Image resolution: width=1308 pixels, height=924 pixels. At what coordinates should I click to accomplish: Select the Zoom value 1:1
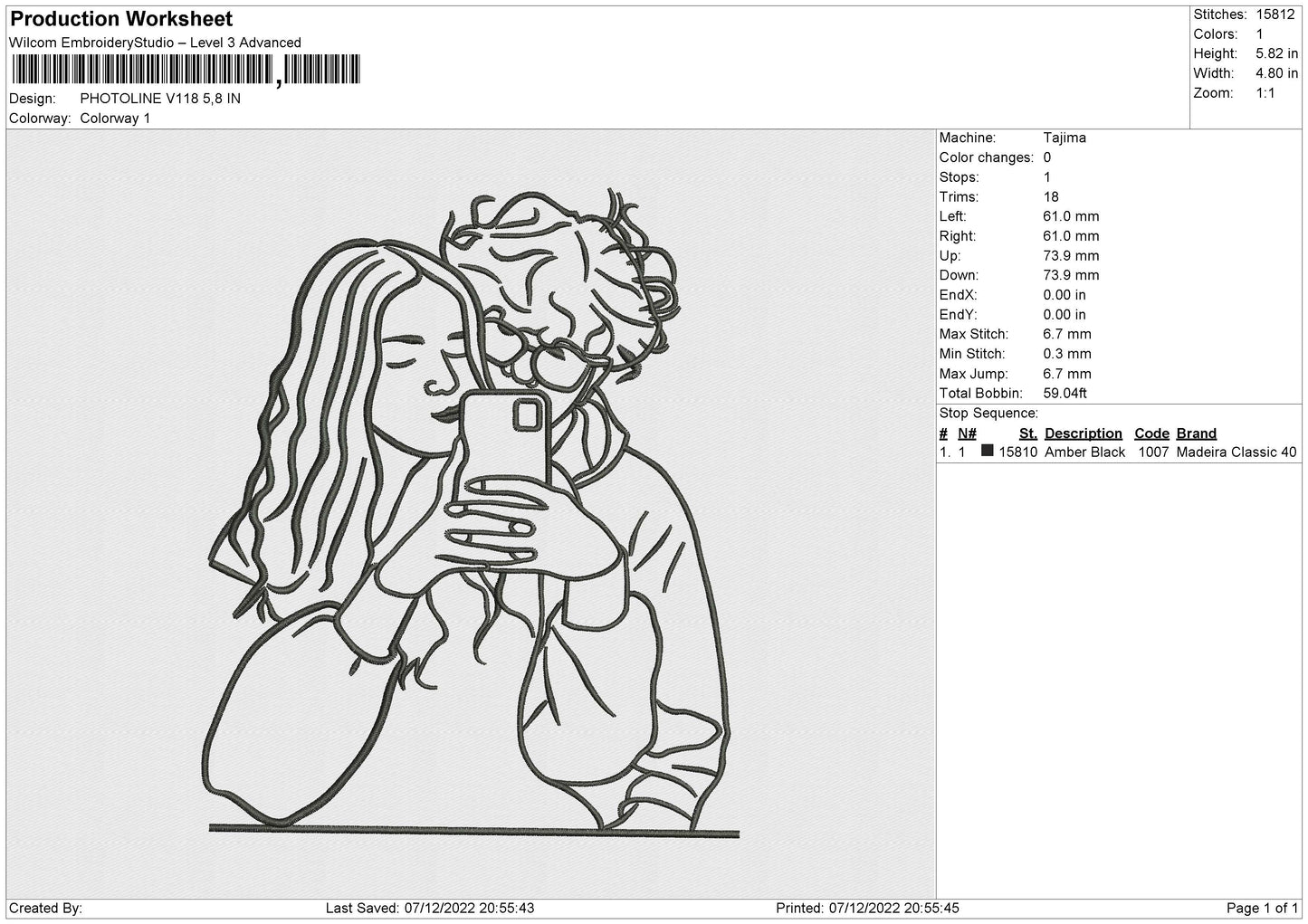(x=1265, y=93)
